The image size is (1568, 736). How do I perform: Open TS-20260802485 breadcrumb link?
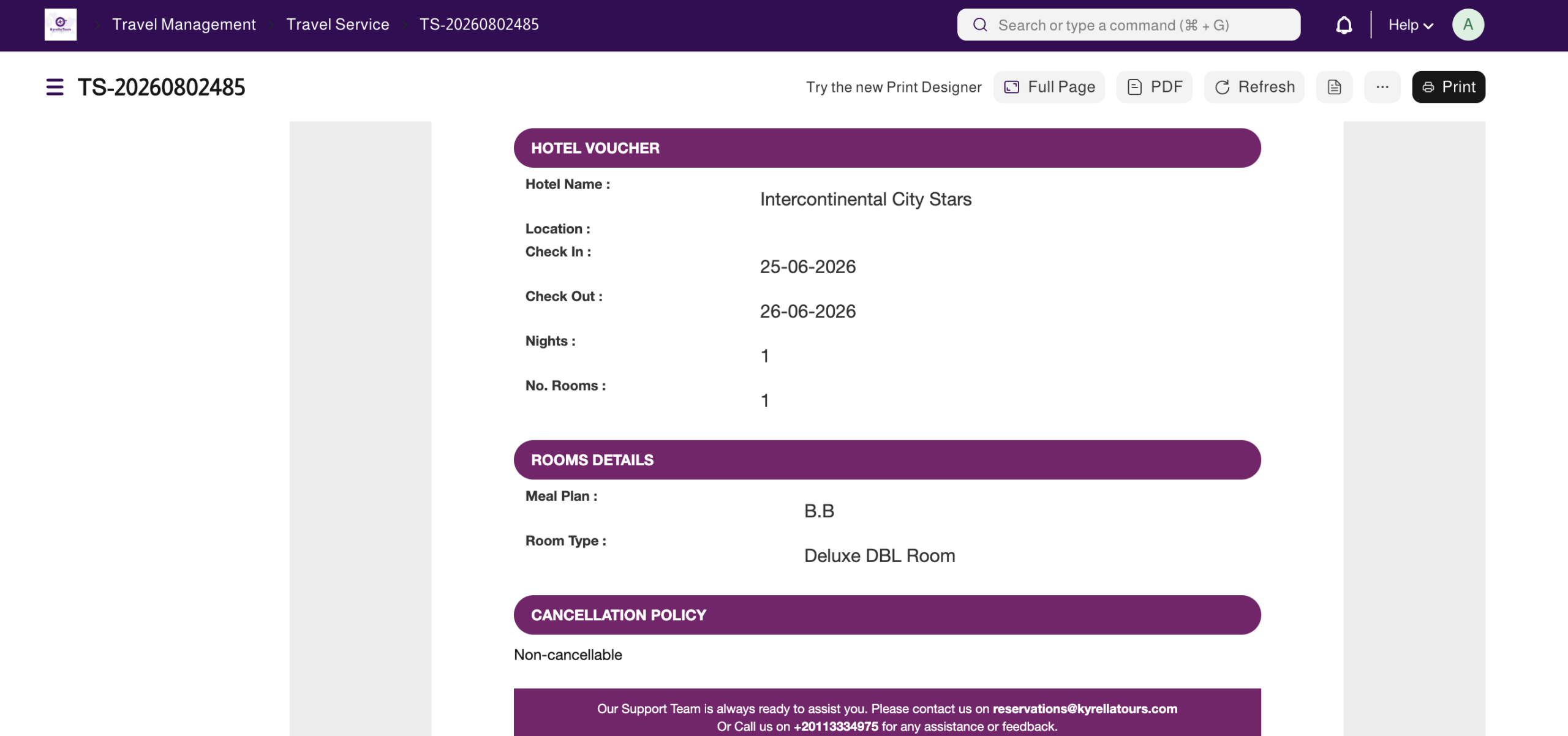point(479,24)
